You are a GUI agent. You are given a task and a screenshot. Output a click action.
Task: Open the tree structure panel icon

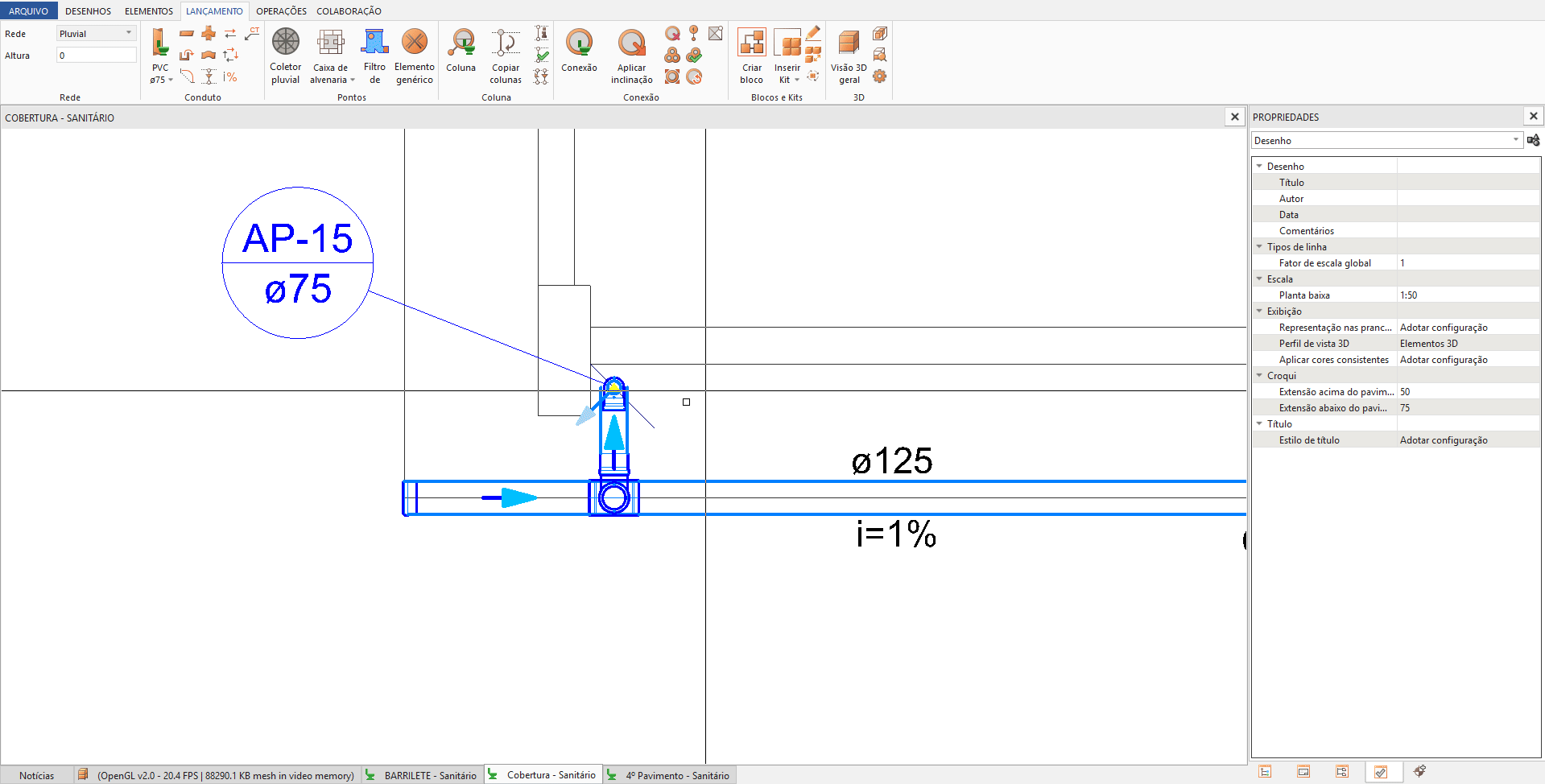coord(1265,771)
